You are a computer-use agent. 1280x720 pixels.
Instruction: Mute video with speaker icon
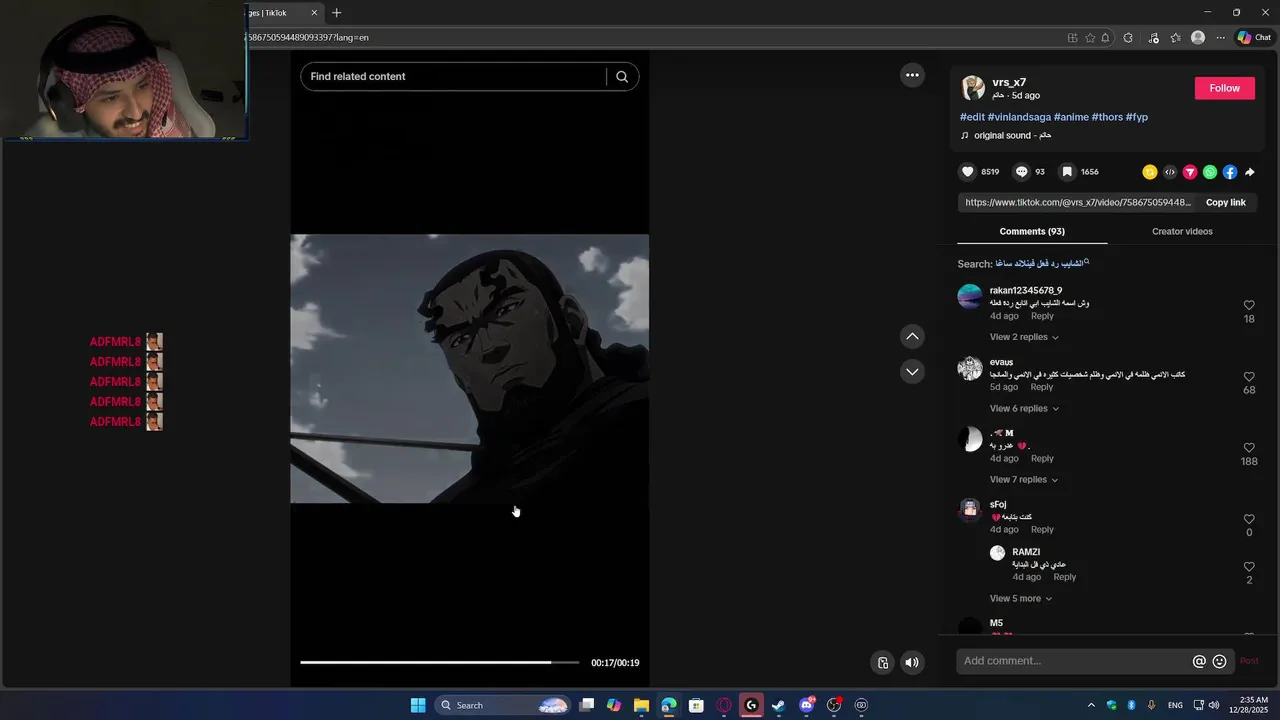911,662
